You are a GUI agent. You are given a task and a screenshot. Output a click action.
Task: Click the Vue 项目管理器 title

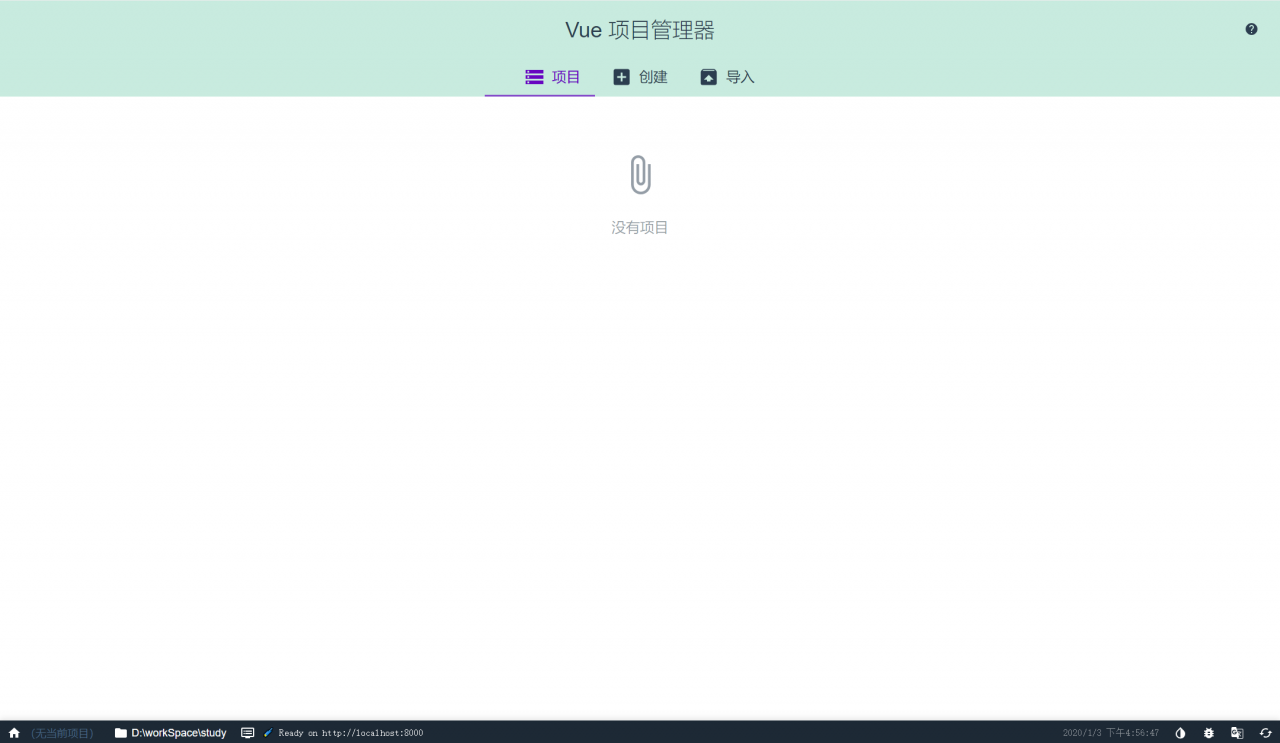tap(640, 30)
